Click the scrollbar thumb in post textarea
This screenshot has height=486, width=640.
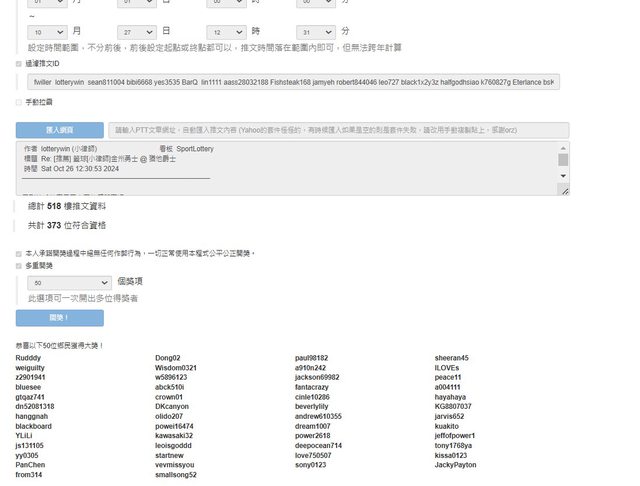click(x=563, y=159)
